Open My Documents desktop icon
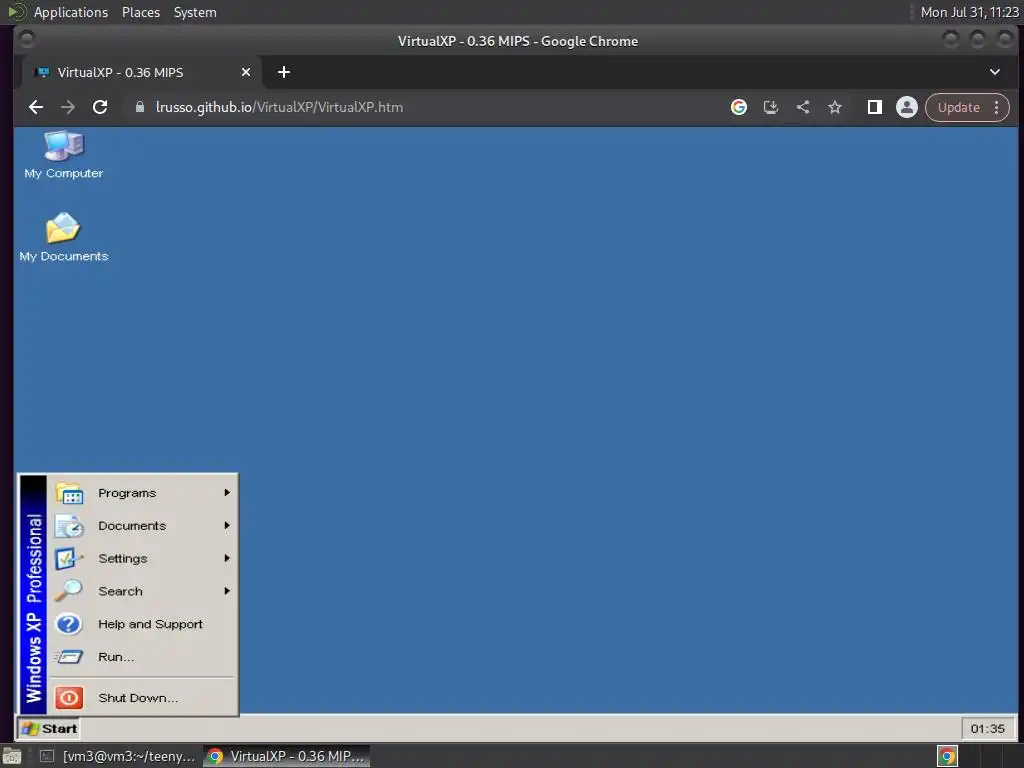The image size is (1024, 768). 63,238
